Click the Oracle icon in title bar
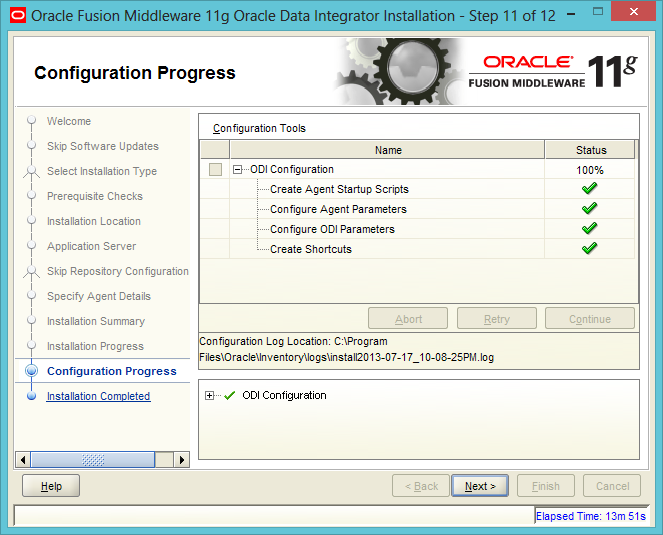The image size is (663, 535). pos(15,15)
